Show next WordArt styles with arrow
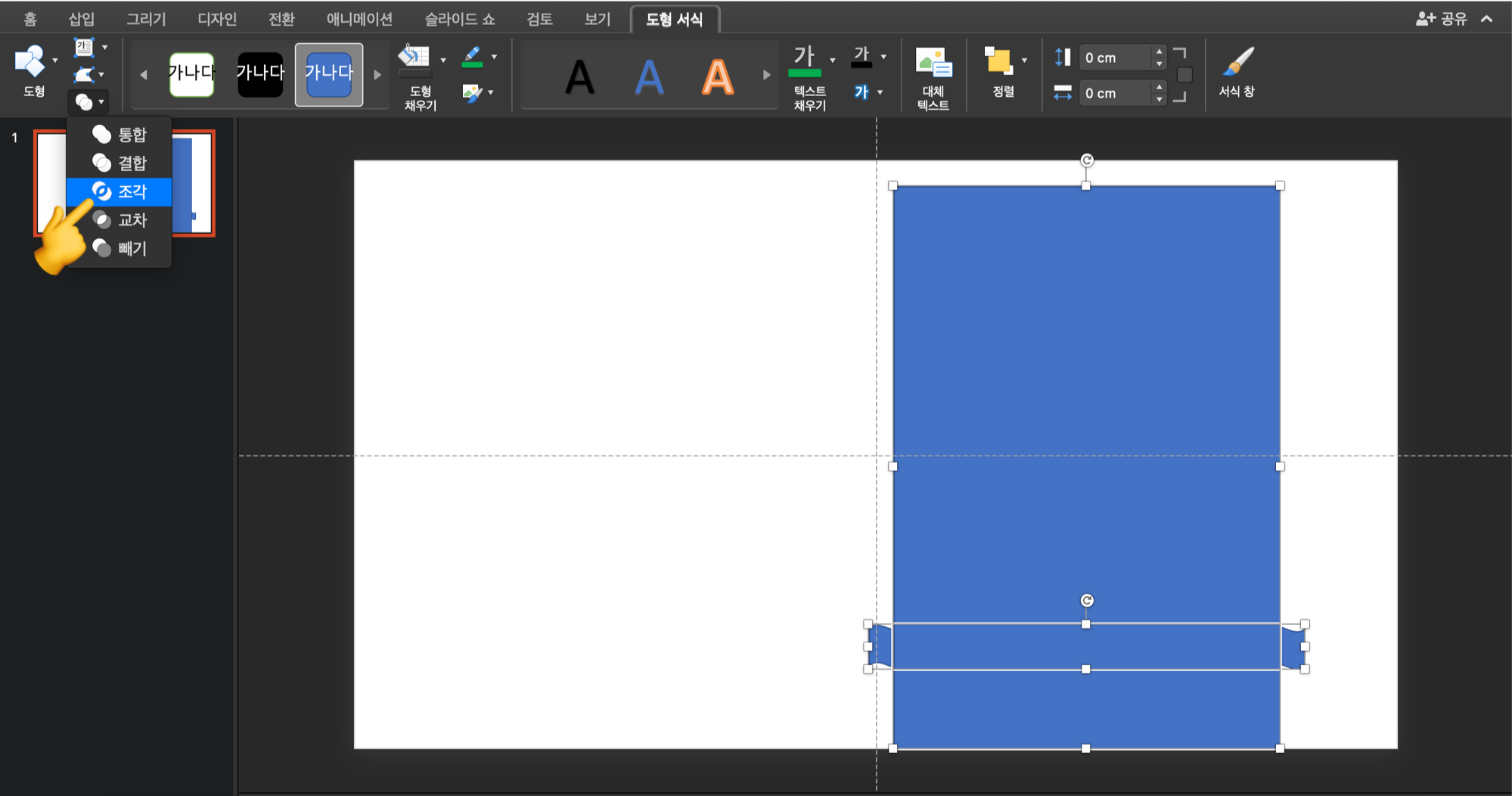 [x=766, y=75]
